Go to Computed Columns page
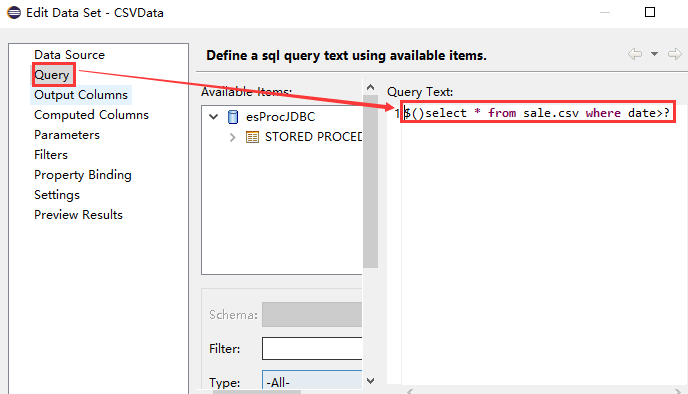This screenshot has height=394, width=688. point(91,115)
